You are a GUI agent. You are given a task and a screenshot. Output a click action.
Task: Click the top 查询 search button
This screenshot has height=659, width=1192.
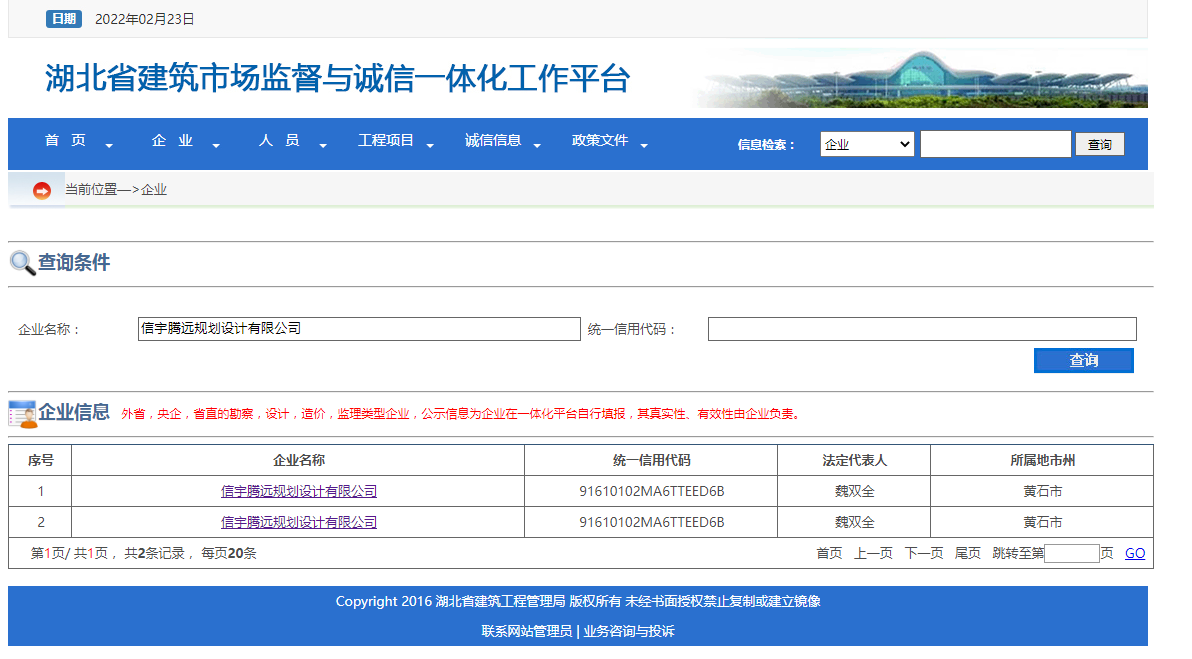click(1099, 143)
